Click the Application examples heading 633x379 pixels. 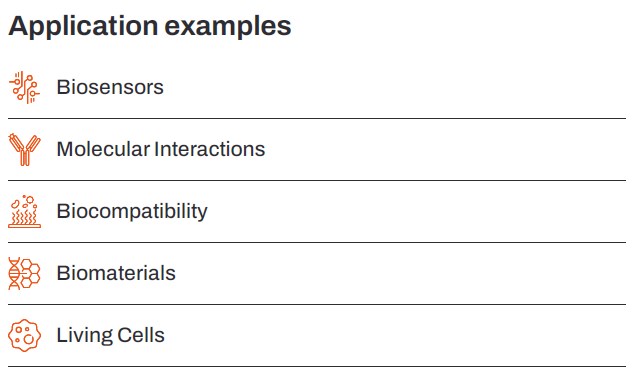(150, 27)
